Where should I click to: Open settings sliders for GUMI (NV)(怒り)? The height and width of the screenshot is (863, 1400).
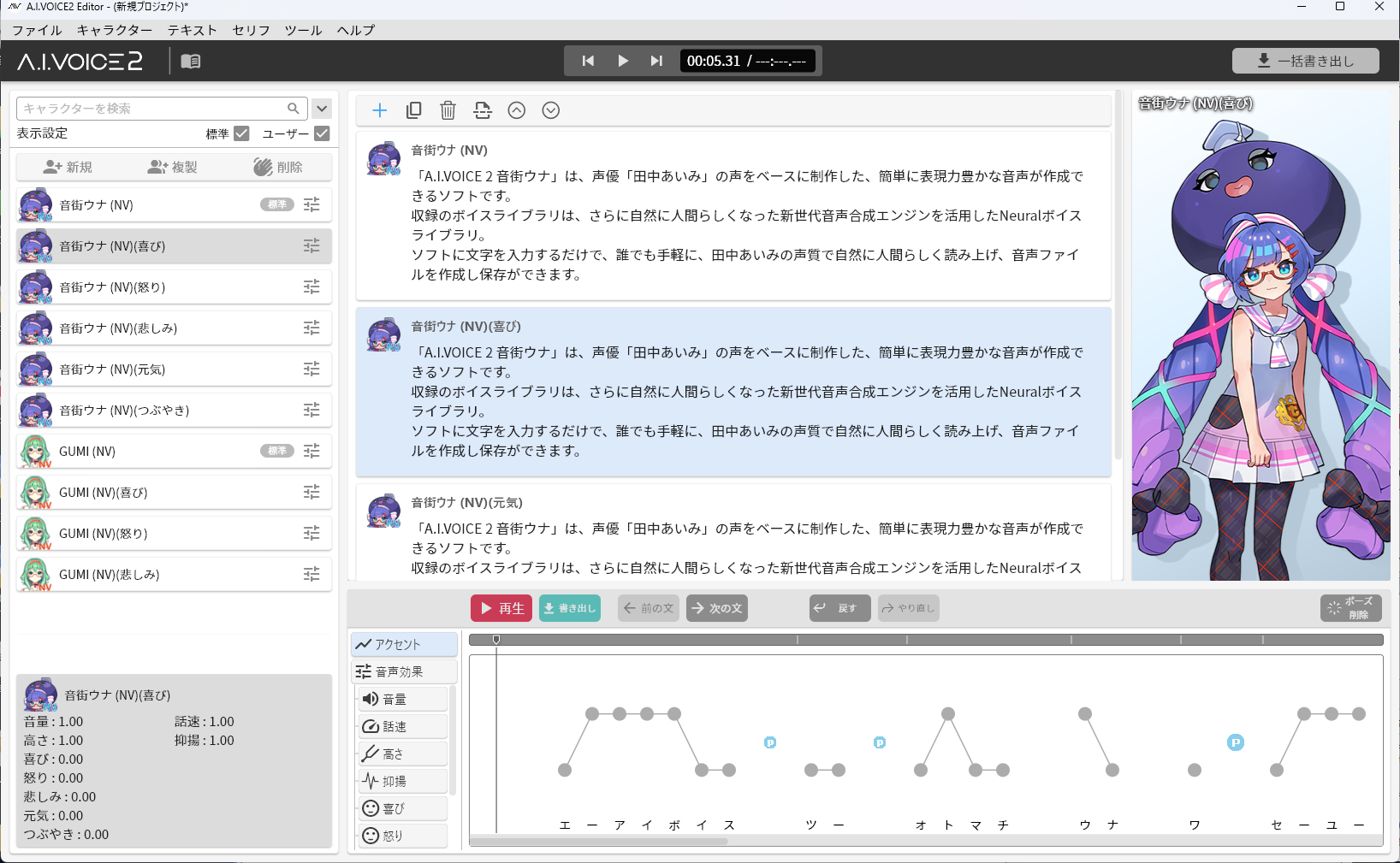click(x=311, y=533)
